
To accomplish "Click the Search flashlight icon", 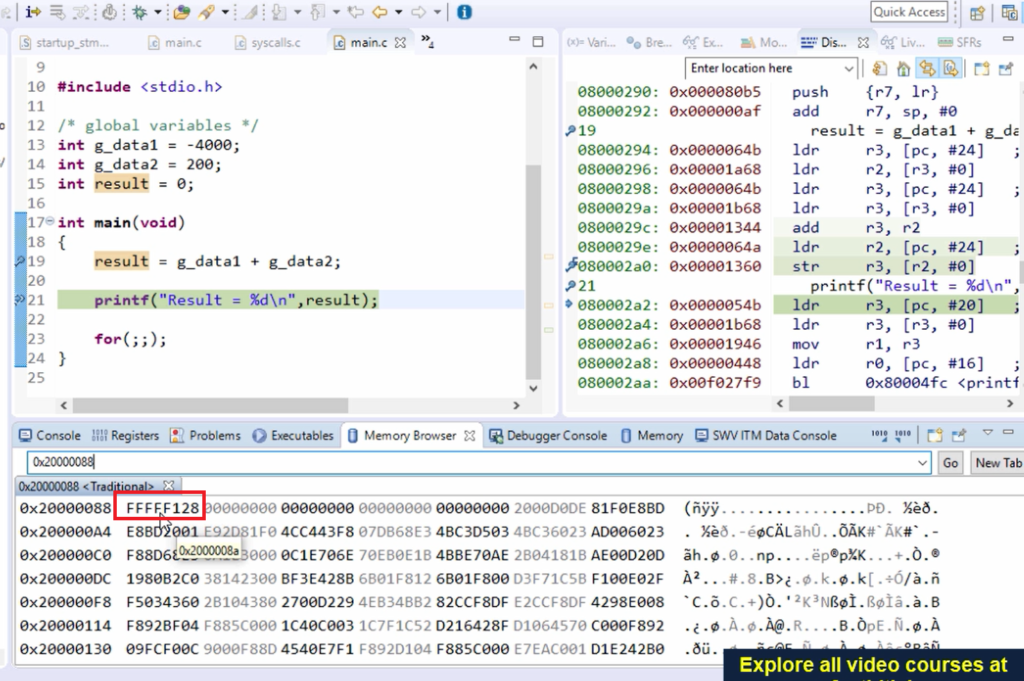I will pyautogui.click(x=207, y=12).
